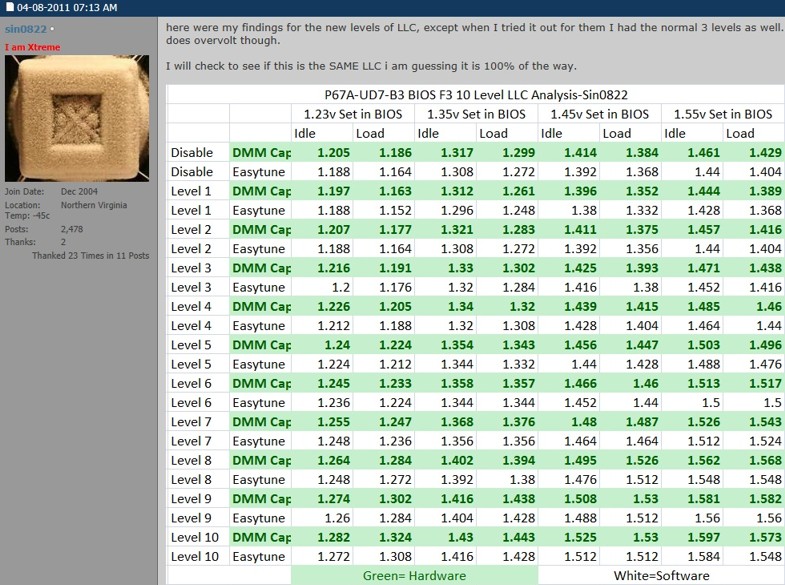Click the Temp: -45c line
Image resolution: width=785 pixels, height=585 pixels.
(x=27, y=216)
